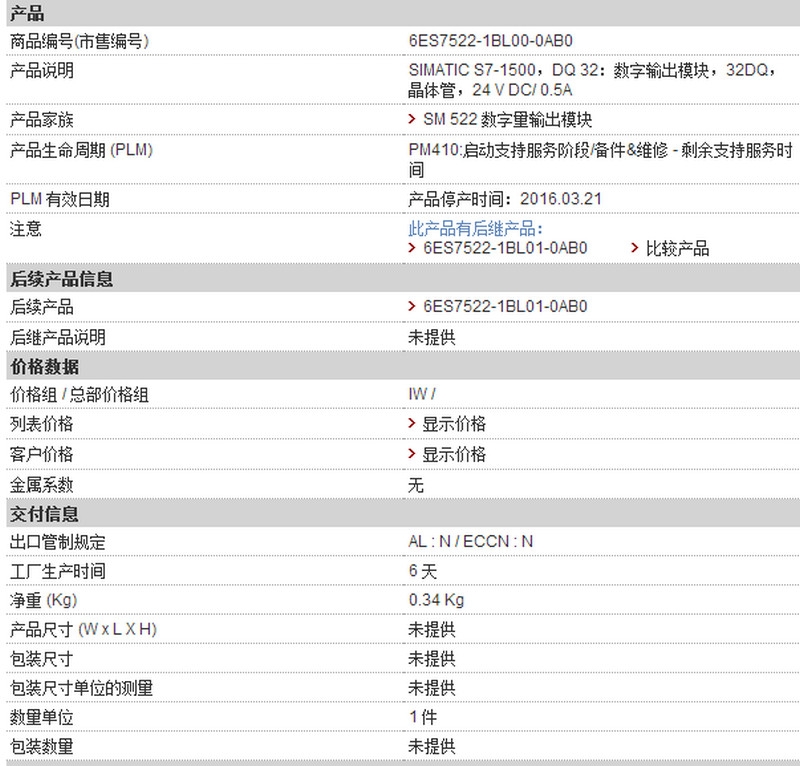Click the 无 value for 金属系数
The height and width of the screenshot is (766, 800).
416,485
